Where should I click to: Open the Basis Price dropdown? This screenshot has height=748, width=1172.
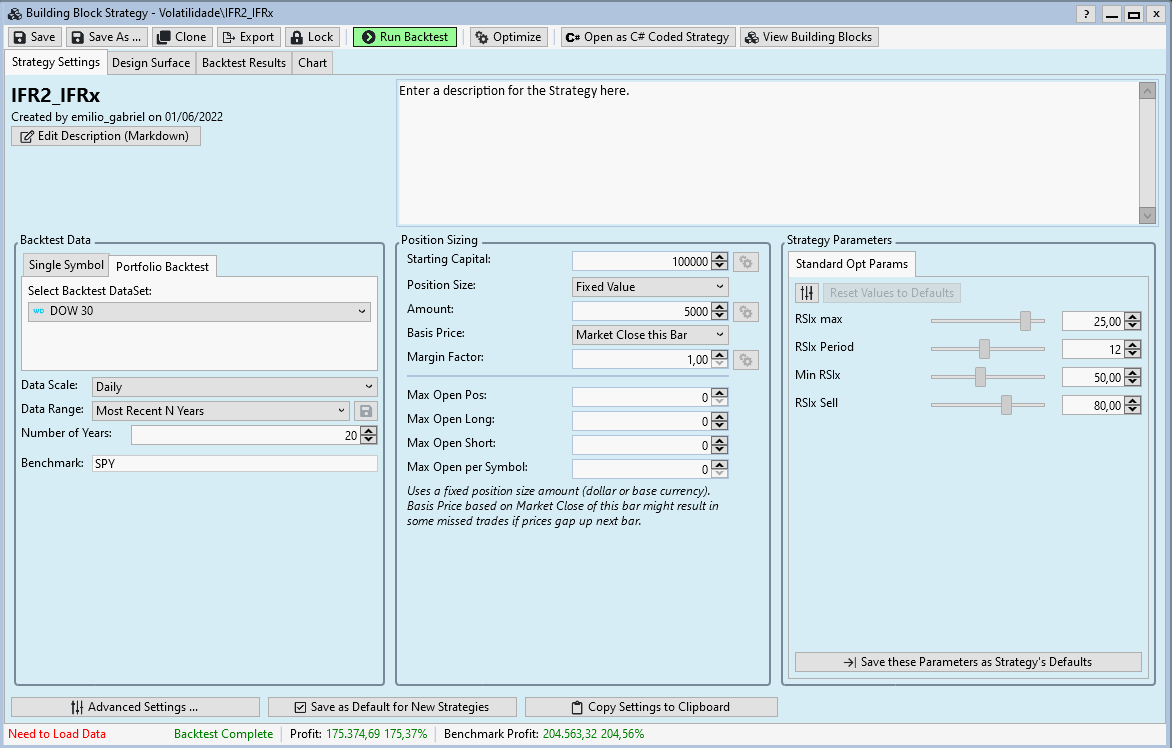(x=650, y=335)
